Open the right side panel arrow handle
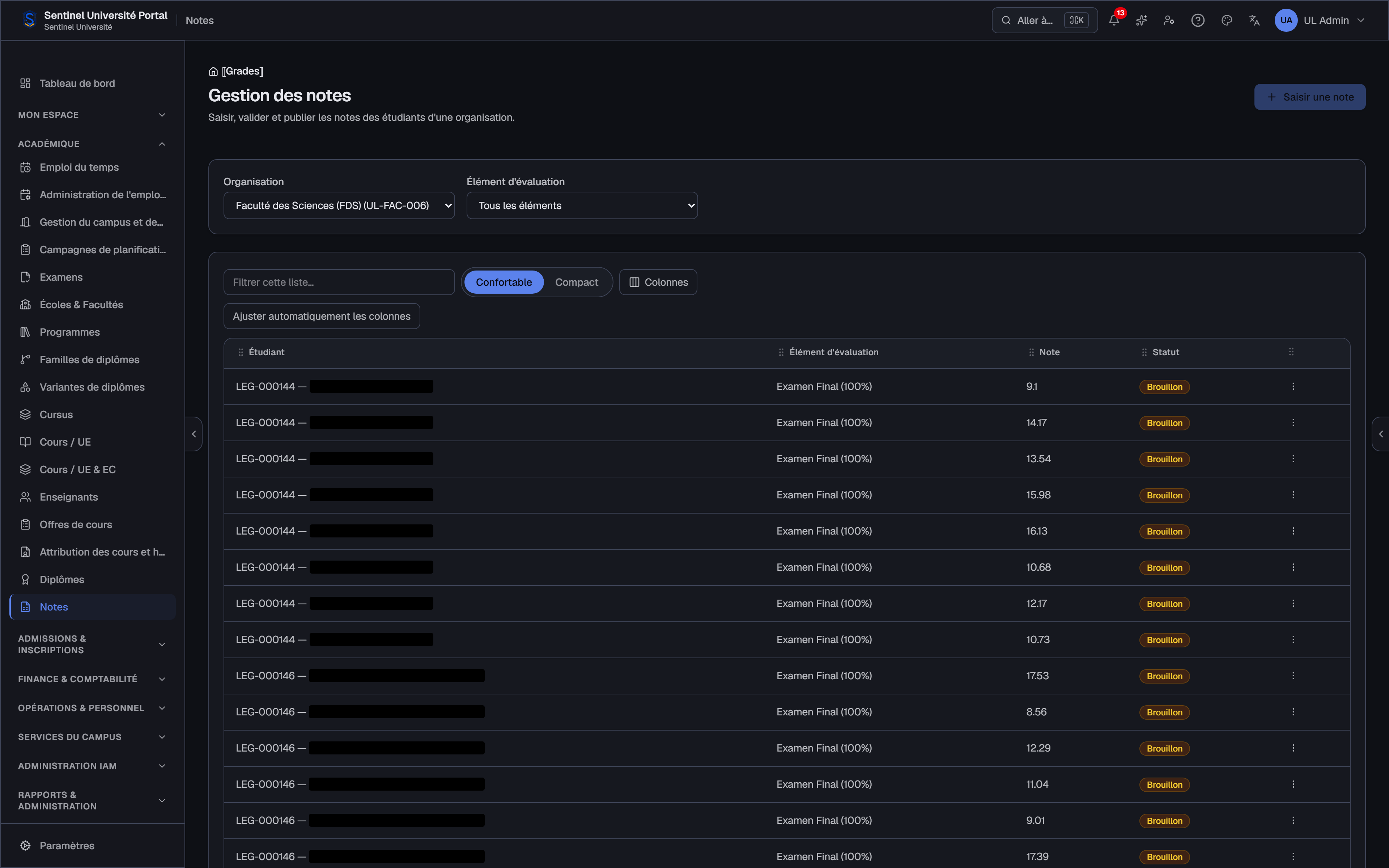Viewport: 1389px width, 868px height. click(1380, 434)
